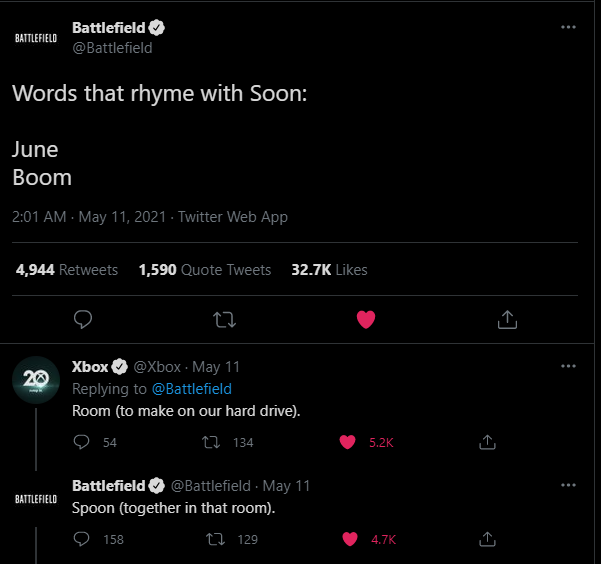Viewport: 601px width, 564px height.
Task: Retweet Battlefield's Spoon reply
Action: click(x=212, y=539)
